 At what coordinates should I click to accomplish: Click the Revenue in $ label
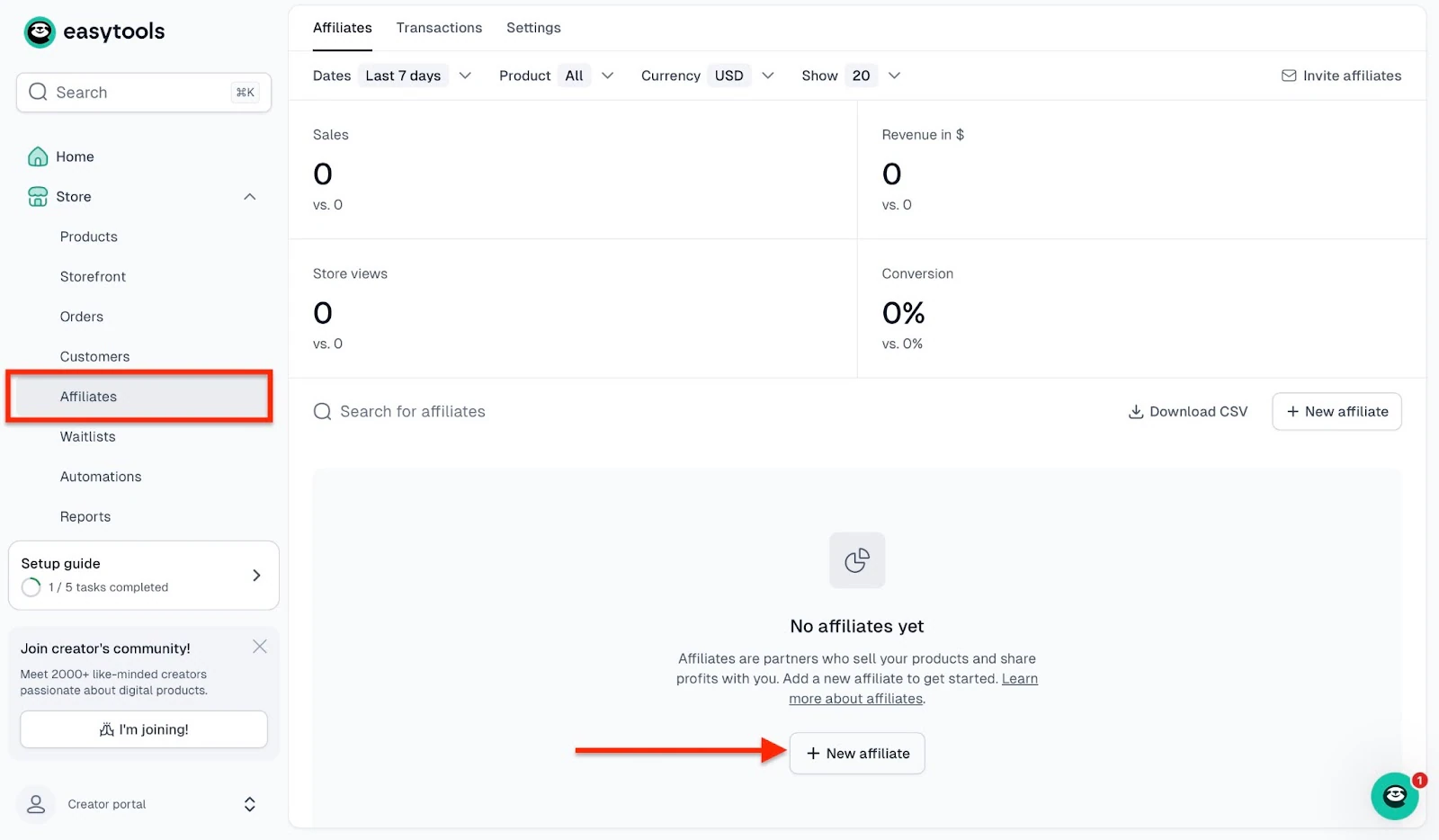tap(923, 135)
